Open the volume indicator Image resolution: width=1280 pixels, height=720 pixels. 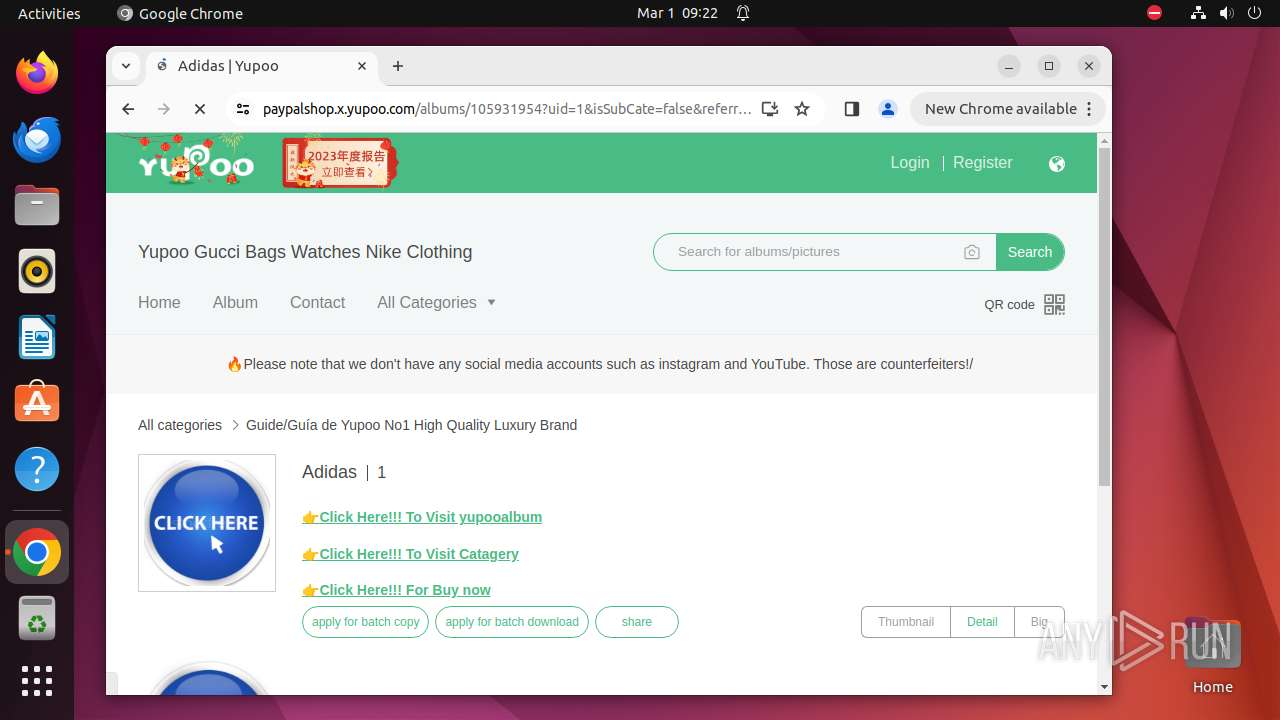pos(1226,13)
